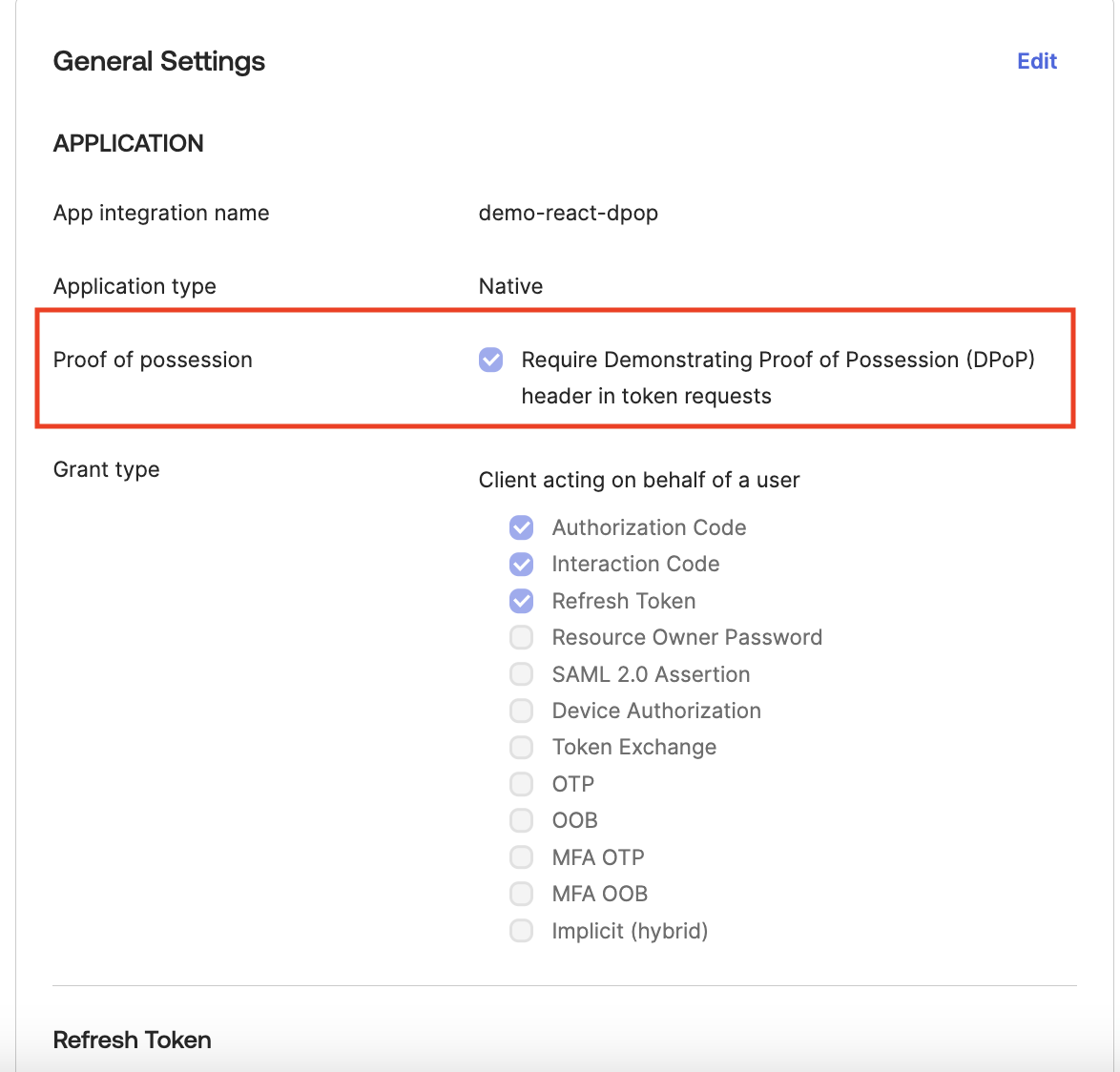Click the Refresh Token section heading

pyautogui.click(x=133, y=1040)
